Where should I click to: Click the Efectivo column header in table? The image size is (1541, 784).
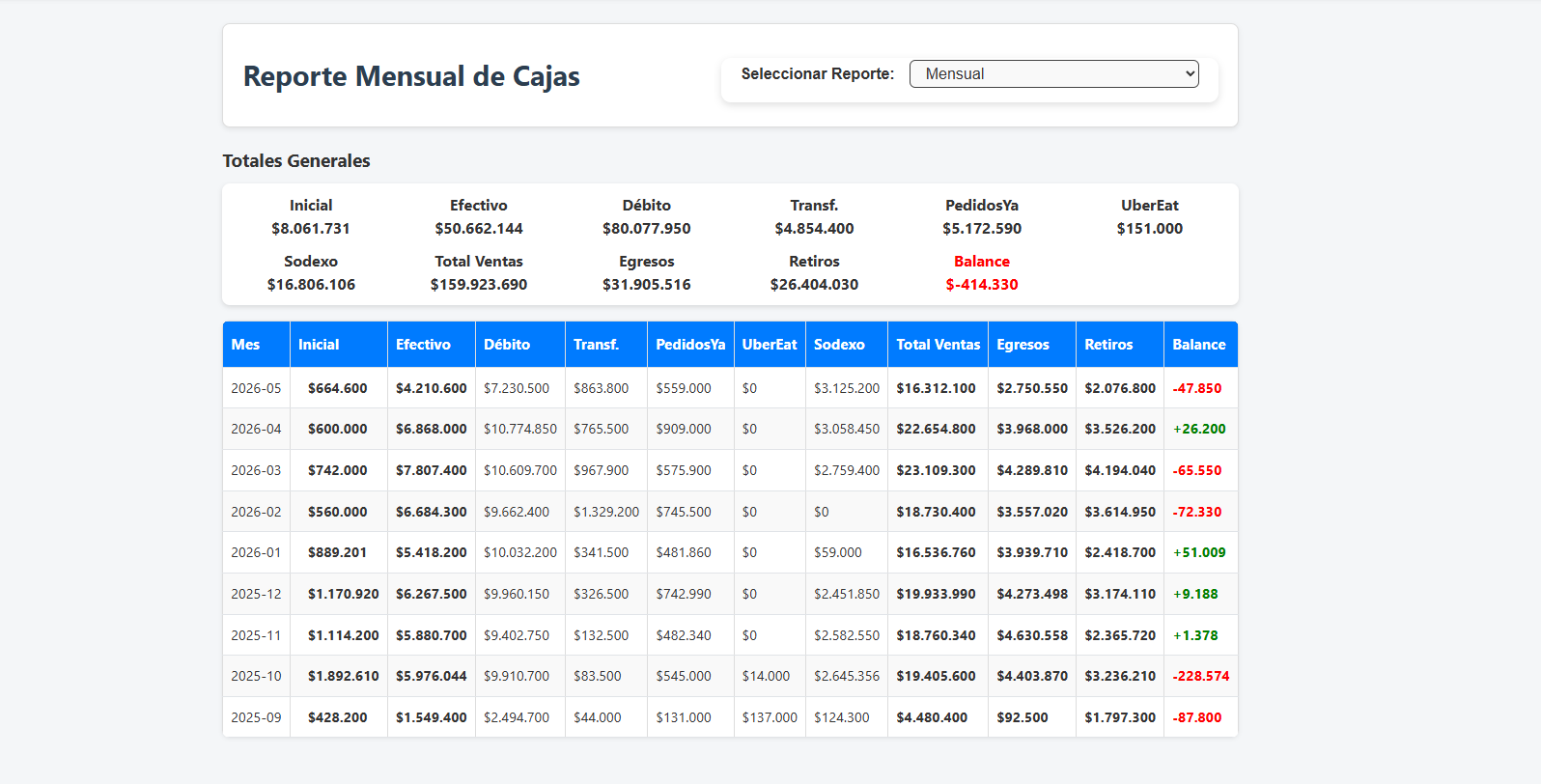pyautogui.click(x=432, y=345)
